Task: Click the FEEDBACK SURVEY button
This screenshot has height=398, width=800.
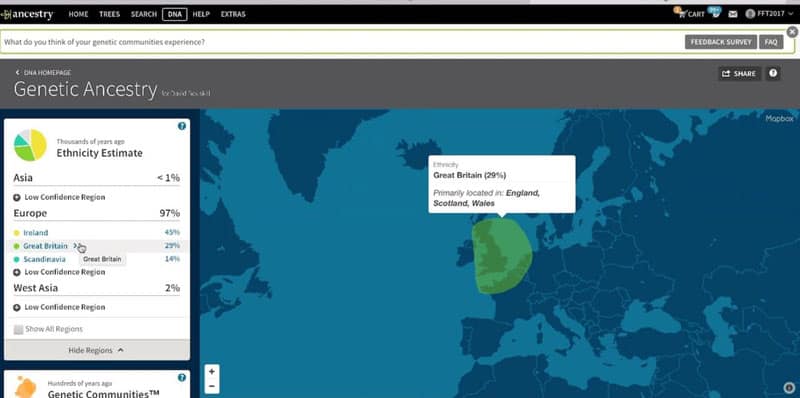Action: [720, 42]
